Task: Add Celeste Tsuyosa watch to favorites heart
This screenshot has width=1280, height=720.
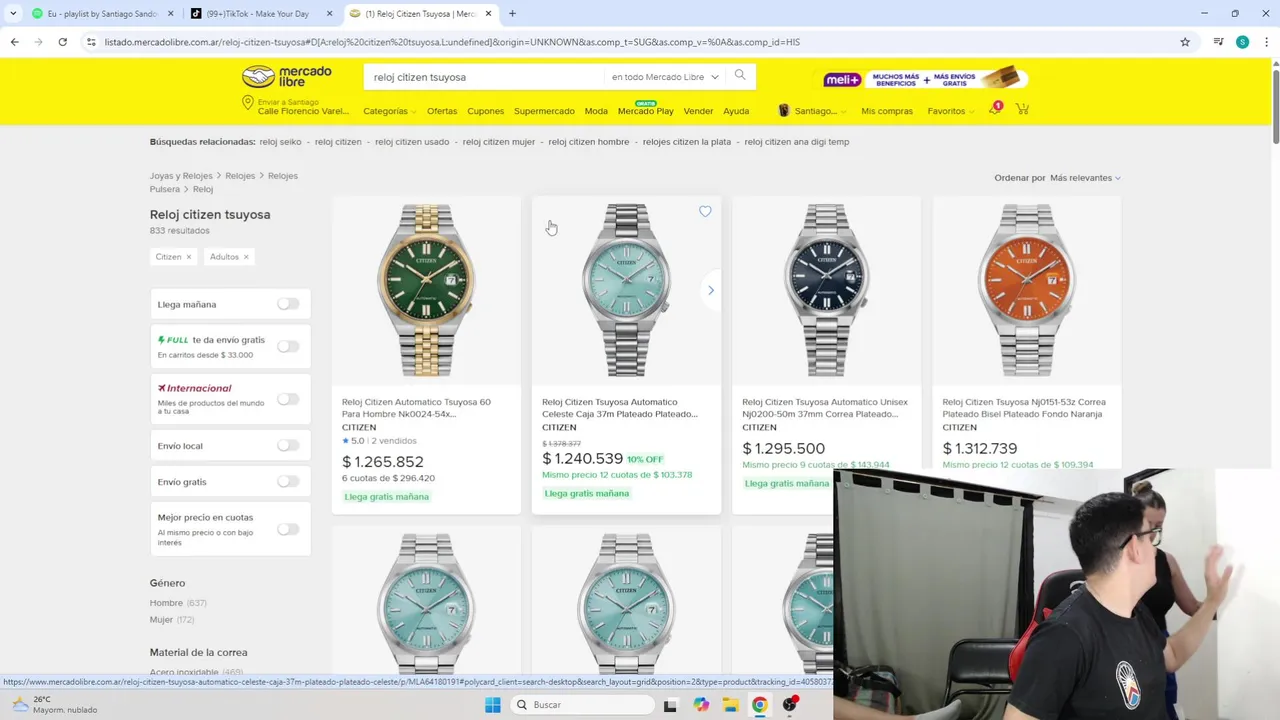Action: click(705, 211)
